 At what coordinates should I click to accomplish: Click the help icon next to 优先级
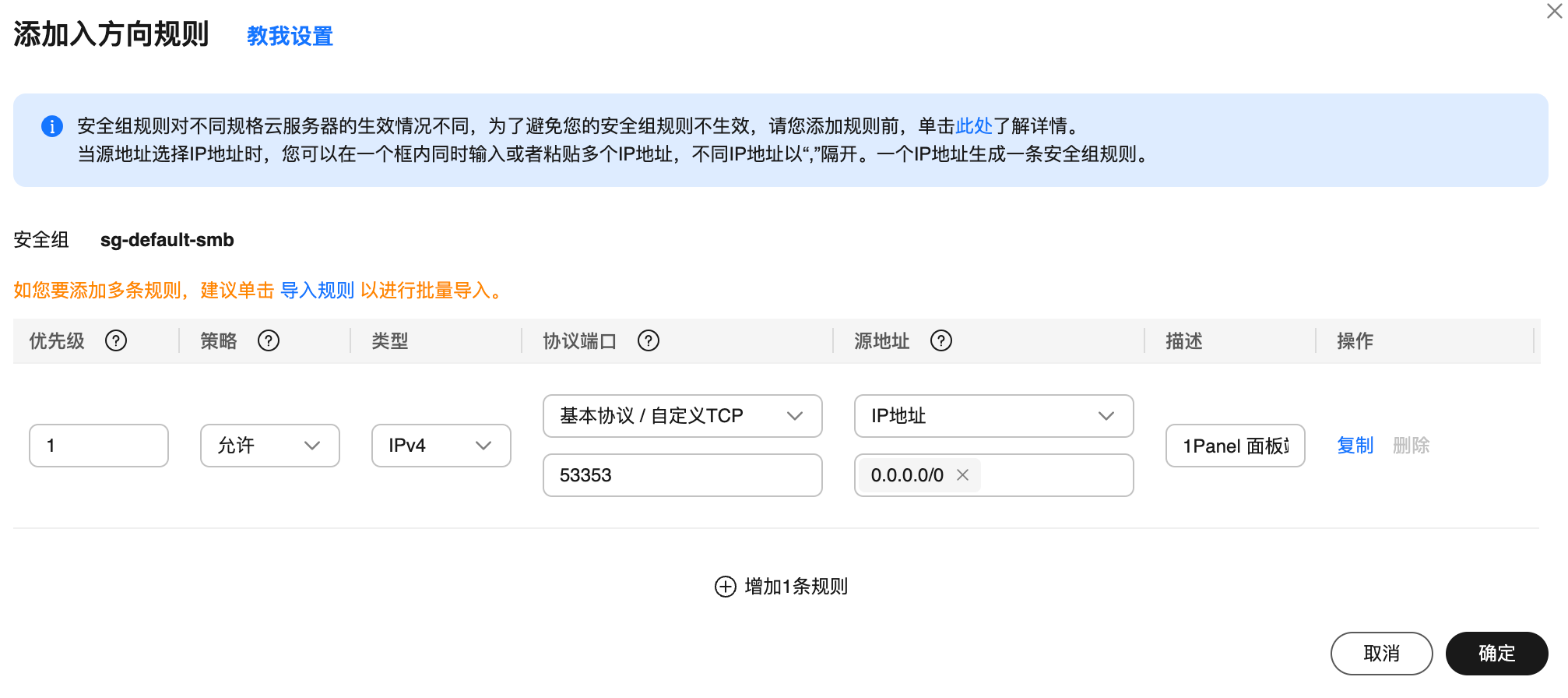coord(116,340)
